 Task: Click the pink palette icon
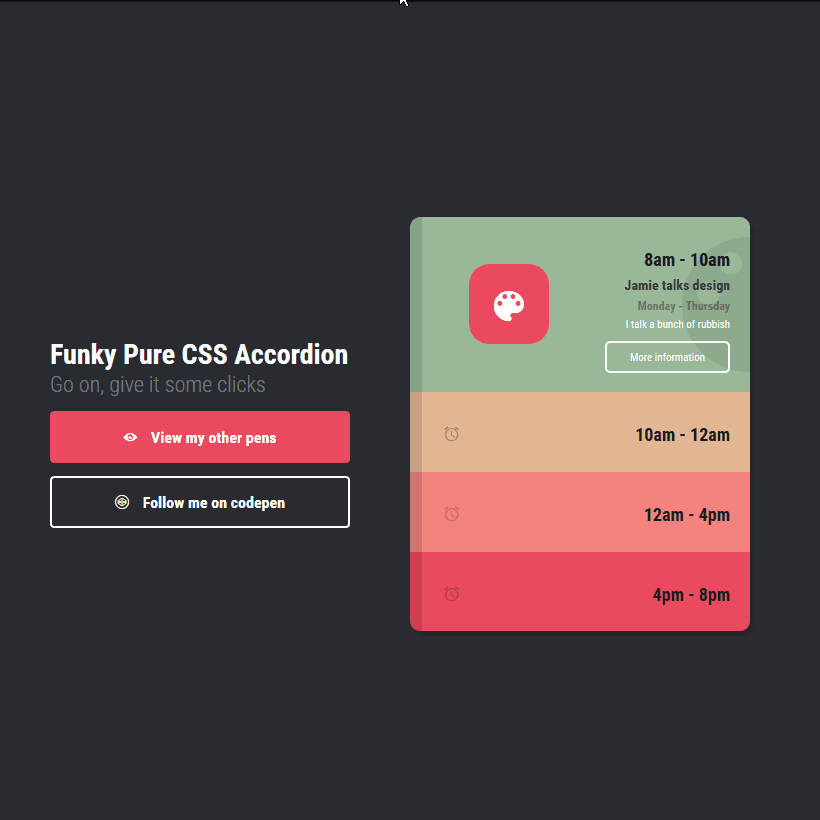tap(509, 304)
